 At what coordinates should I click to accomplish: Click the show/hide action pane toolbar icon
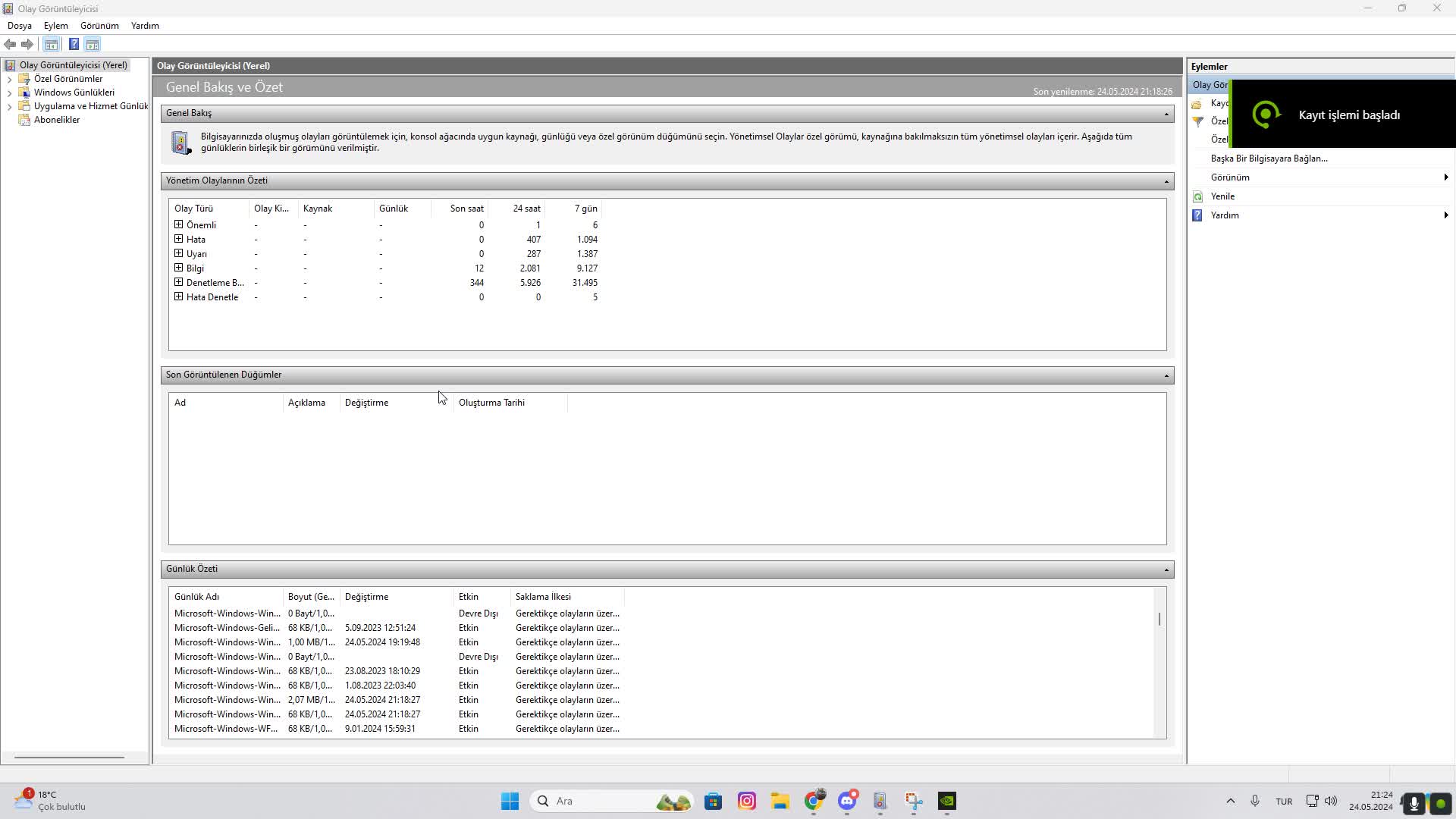tap(92, 45)
